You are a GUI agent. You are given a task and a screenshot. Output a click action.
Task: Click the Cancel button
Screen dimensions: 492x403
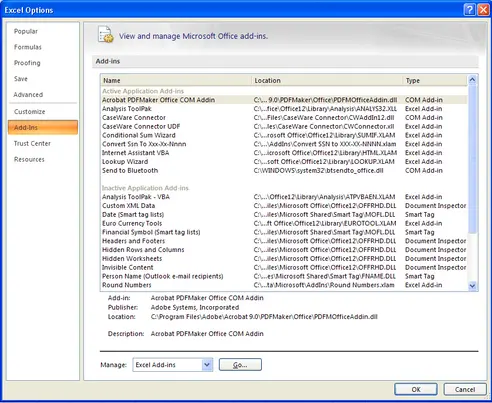pyautogui.click(x=465, y=389)
